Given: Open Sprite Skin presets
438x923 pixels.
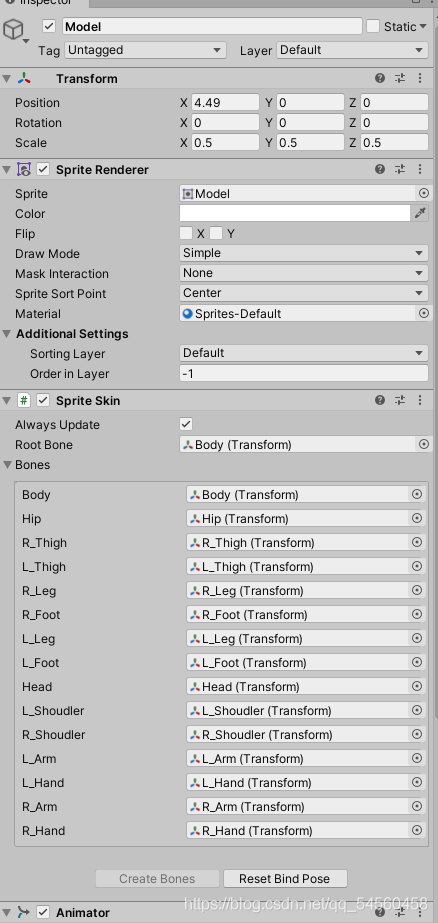Looking at the screenshot, I should 400,400.
